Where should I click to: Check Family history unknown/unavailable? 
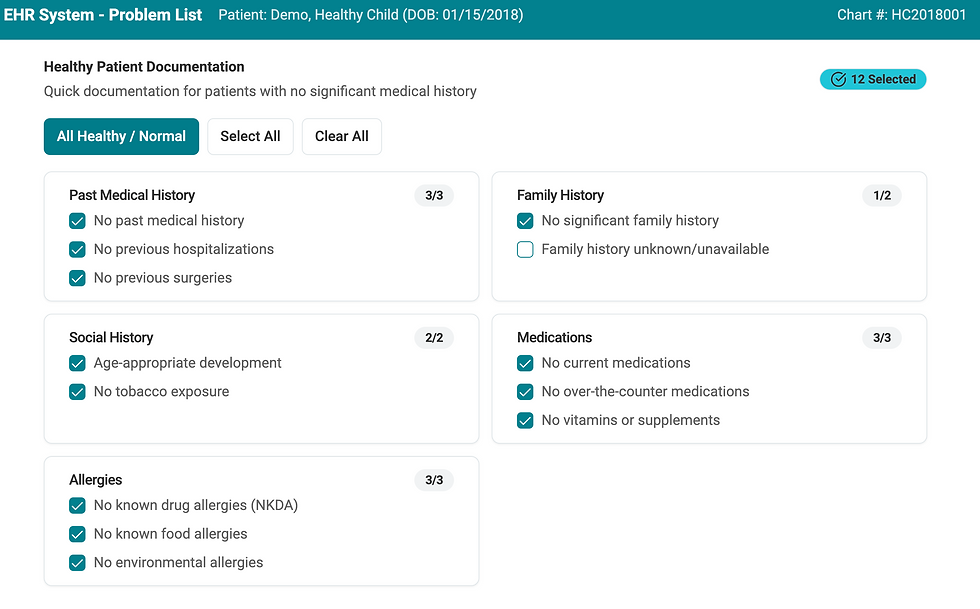point(525,250)
